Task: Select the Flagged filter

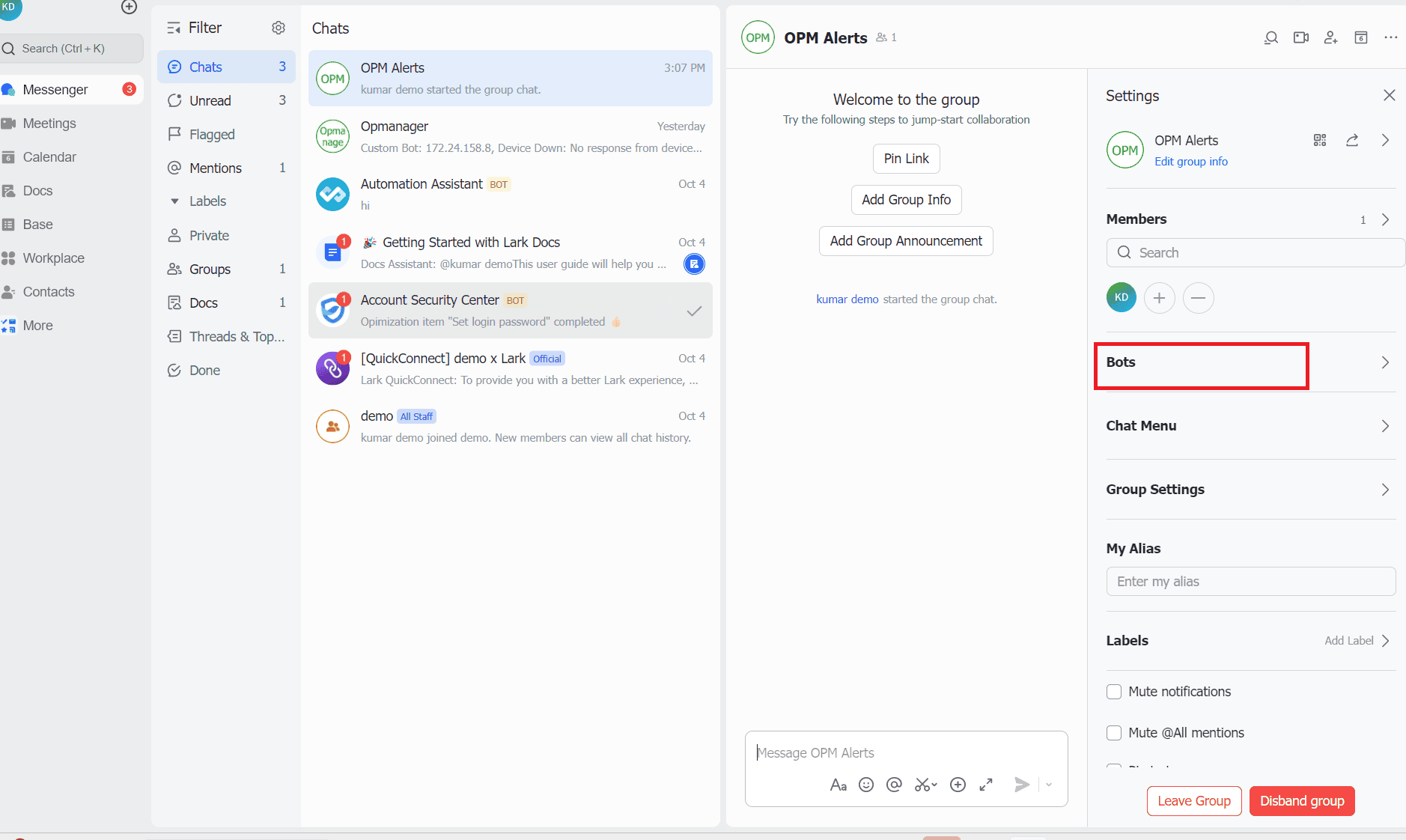Action: (226, 134)
